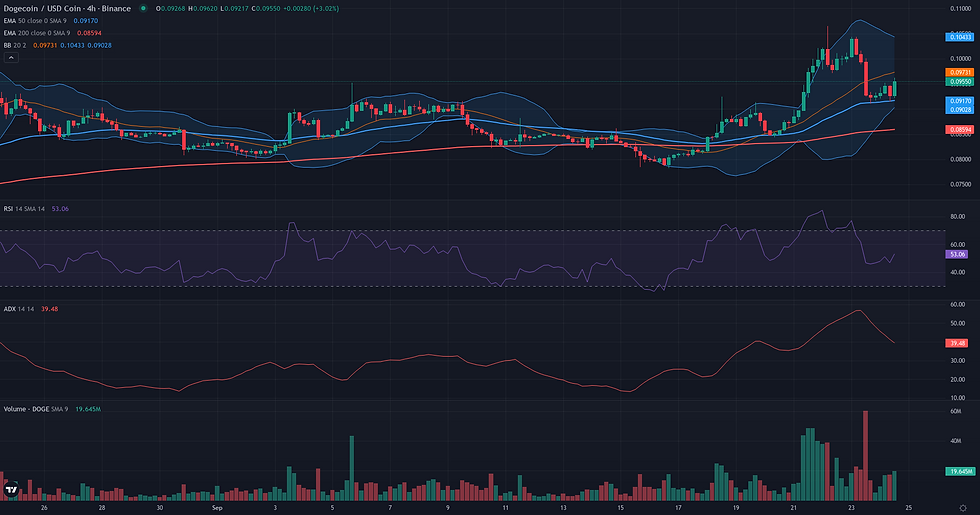Screen dimensions: 980x515
Task: Click the 5 date label on time axis
Action: (x=332, y=508)
